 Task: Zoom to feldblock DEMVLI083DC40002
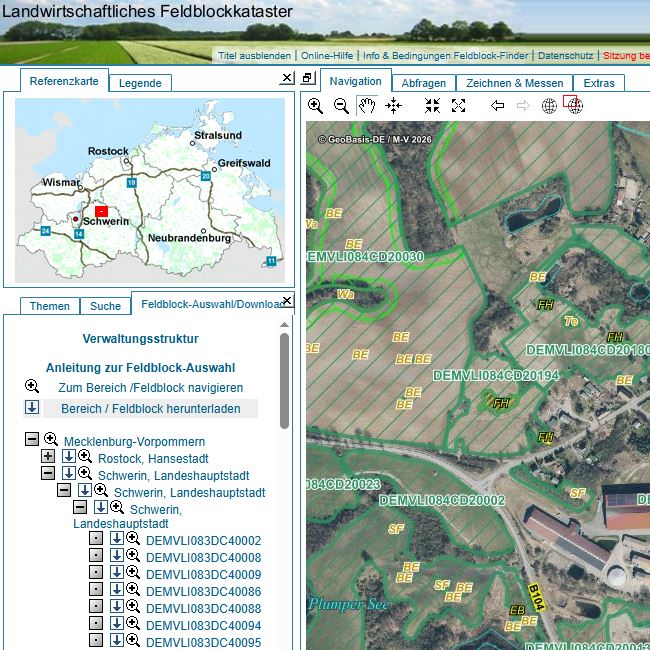pos(133,538)
